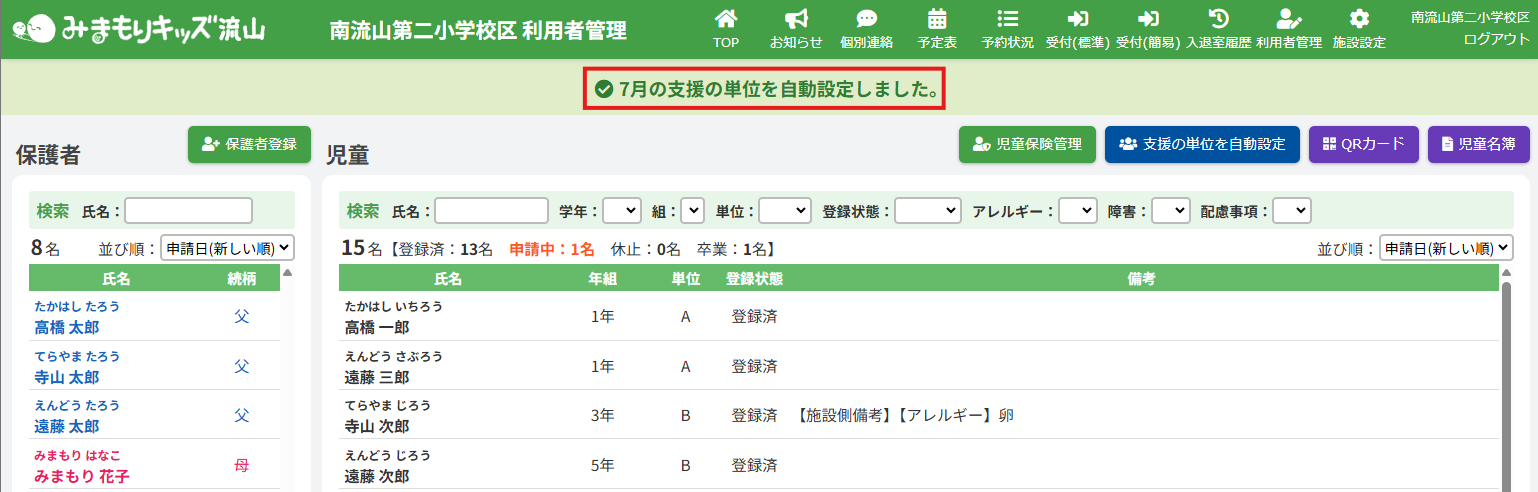This screenshot has width=1538, height=492.
Task: Open the guardian list 並び順 dropdown
Action: click(227, 248)
